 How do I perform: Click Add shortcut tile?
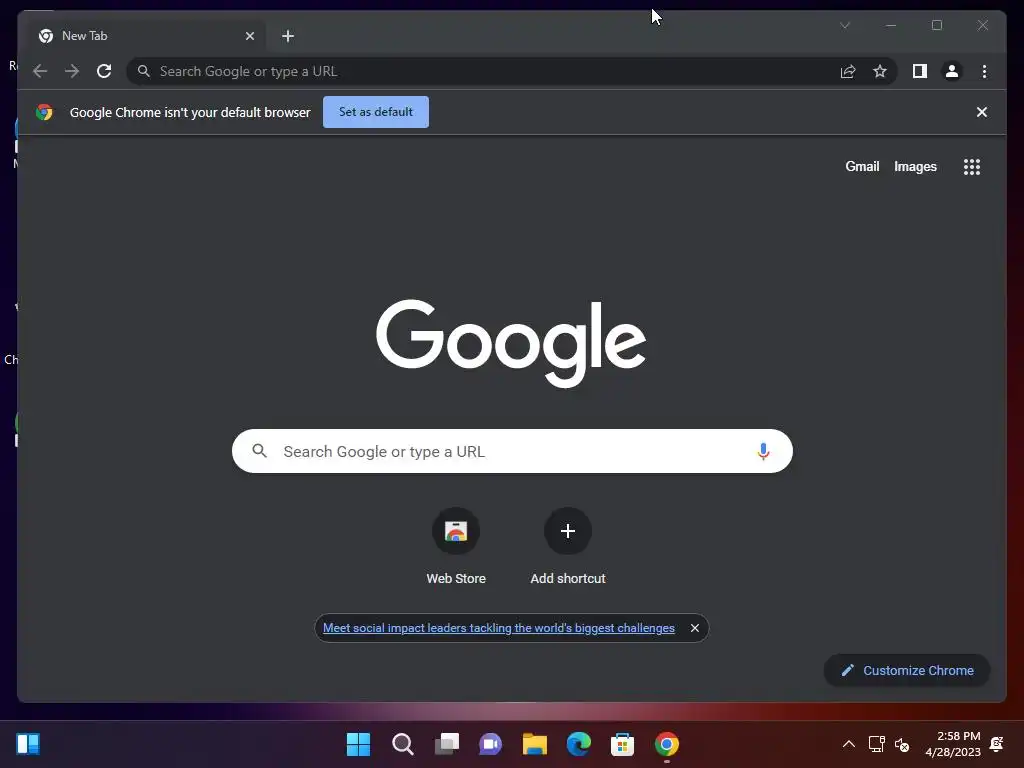click(568, 547)
